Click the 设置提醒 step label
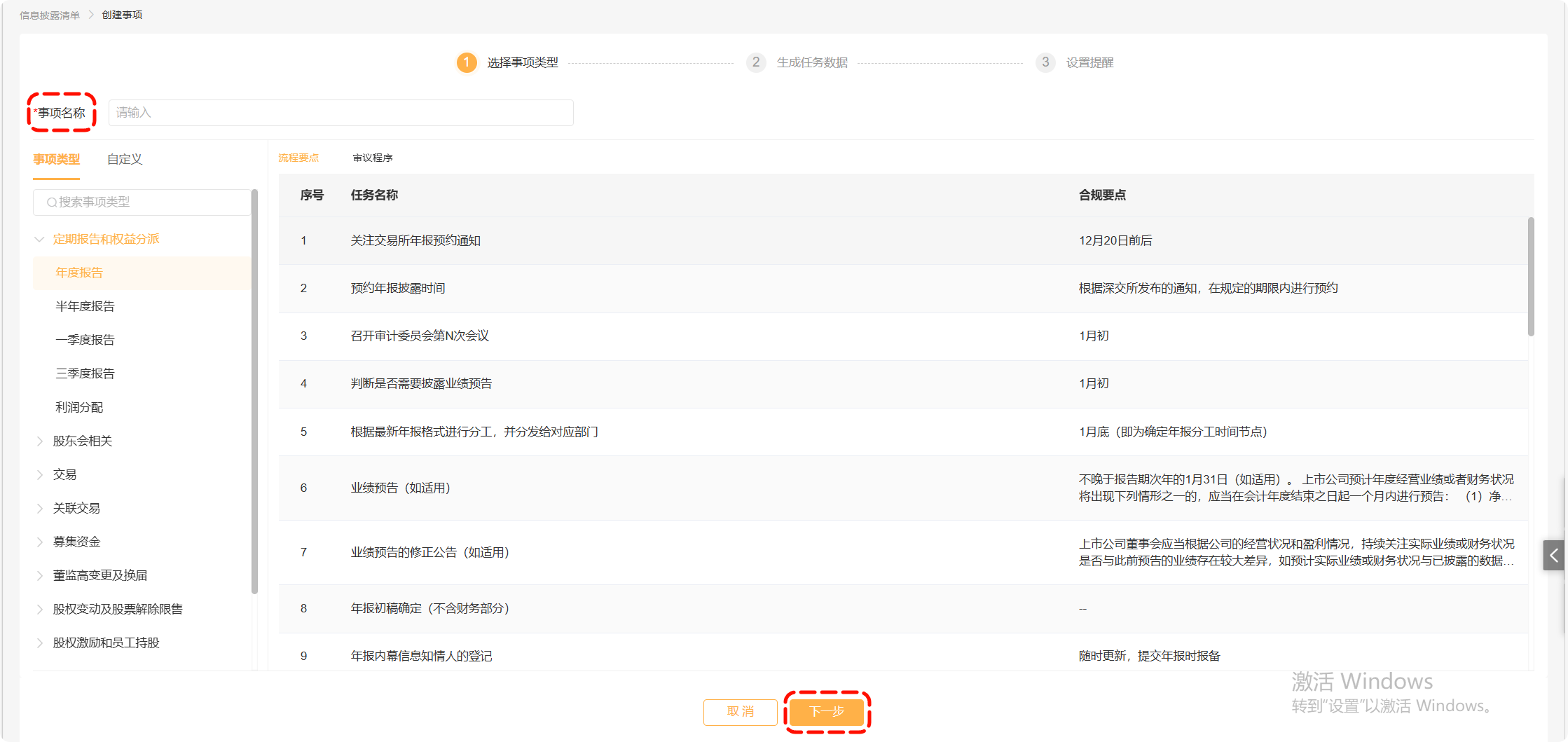 pos(1089,63)
